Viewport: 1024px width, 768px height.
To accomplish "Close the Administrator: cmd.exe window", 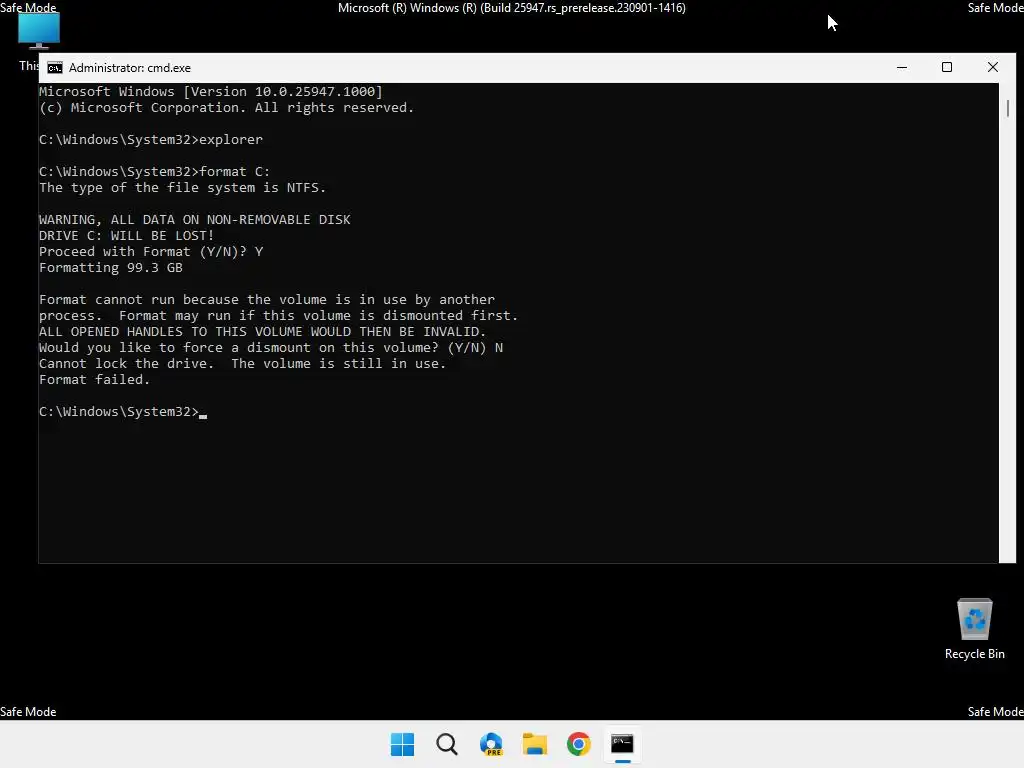I will pyautogui.click(x=993, y=67).
